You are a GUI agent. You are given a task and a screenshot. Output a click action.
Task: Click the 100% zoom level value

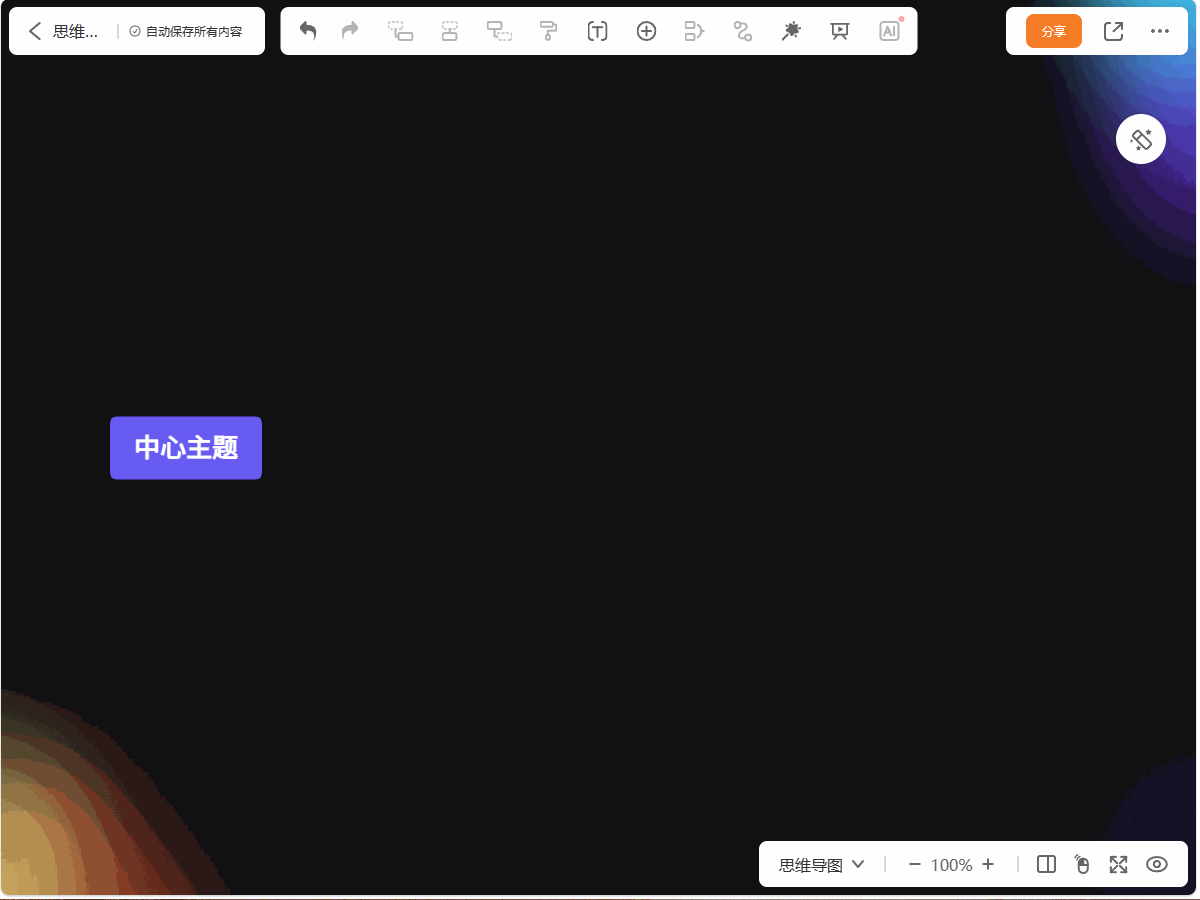(x=951, y=865)
